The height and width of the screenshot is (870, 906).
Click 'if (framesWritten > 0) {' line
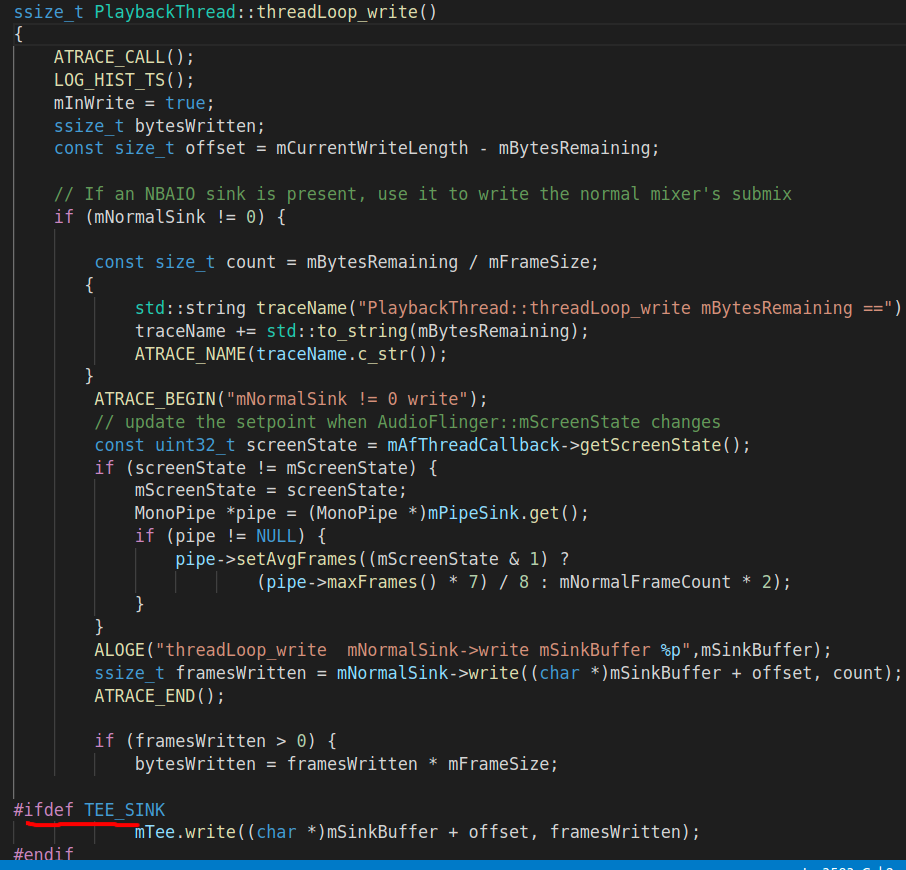tap(215, 741)
